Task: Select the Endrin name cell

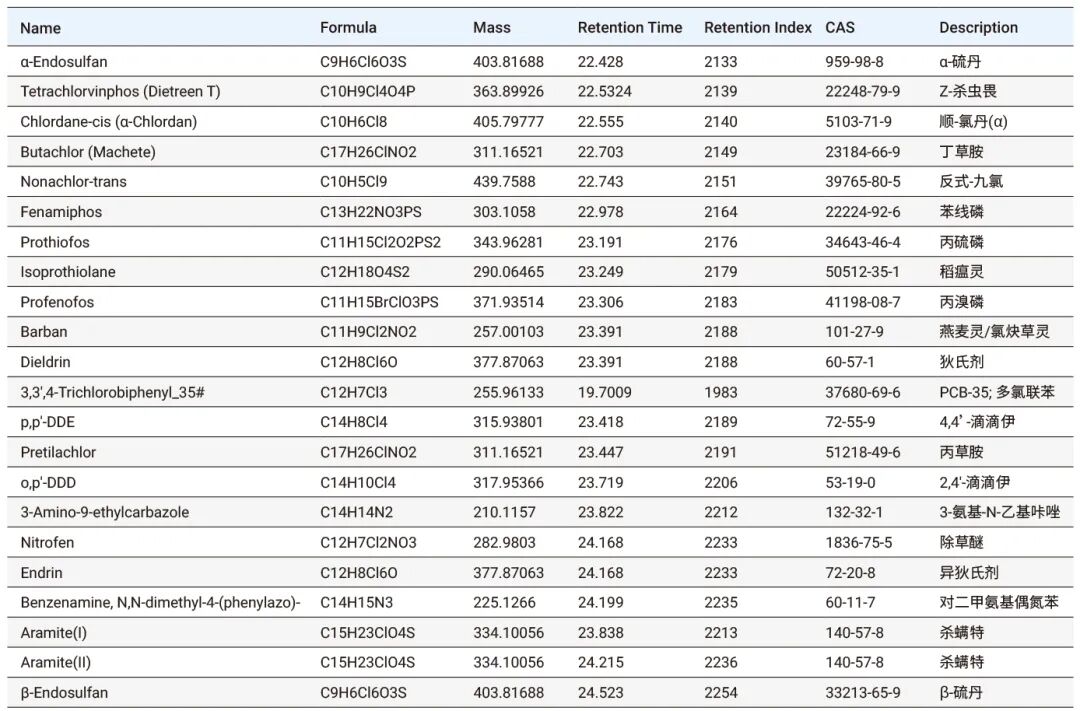Action: pos(41,573)
